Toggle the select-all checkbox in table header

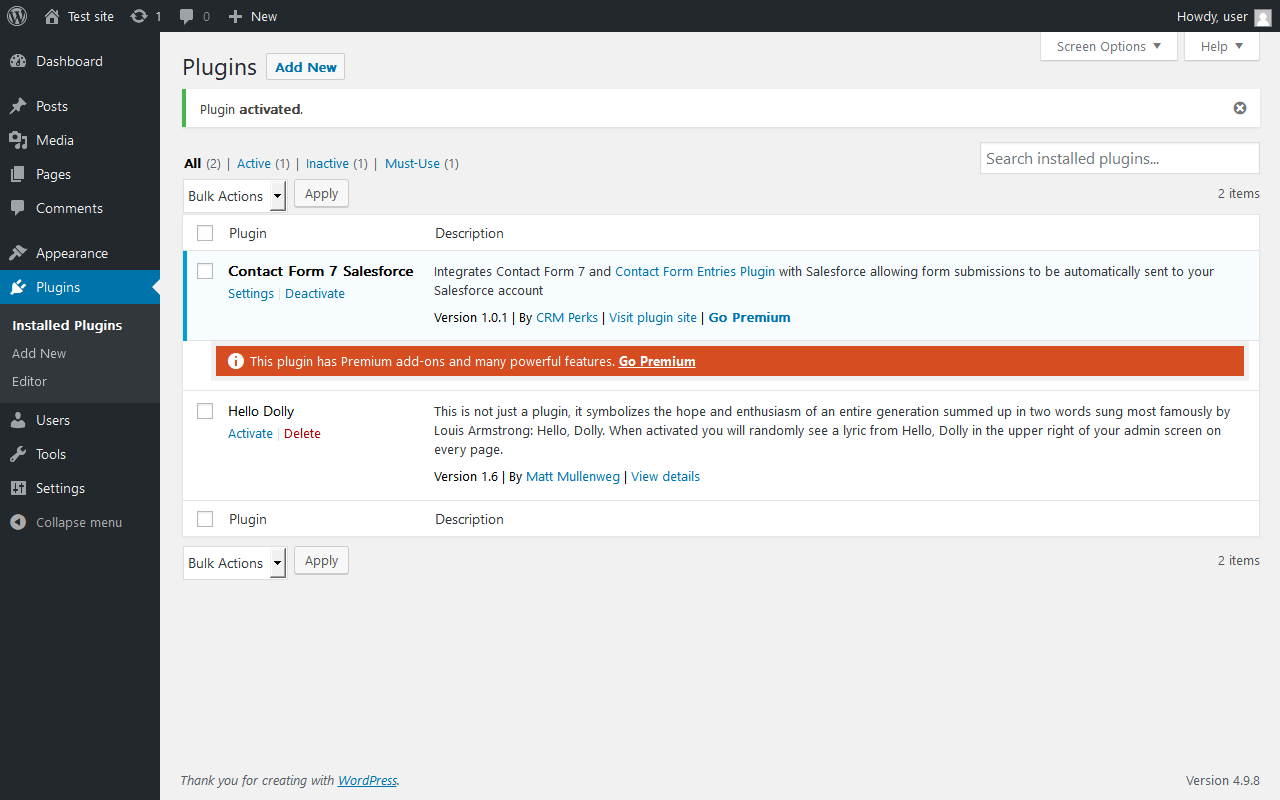click(x=205, y=233)
